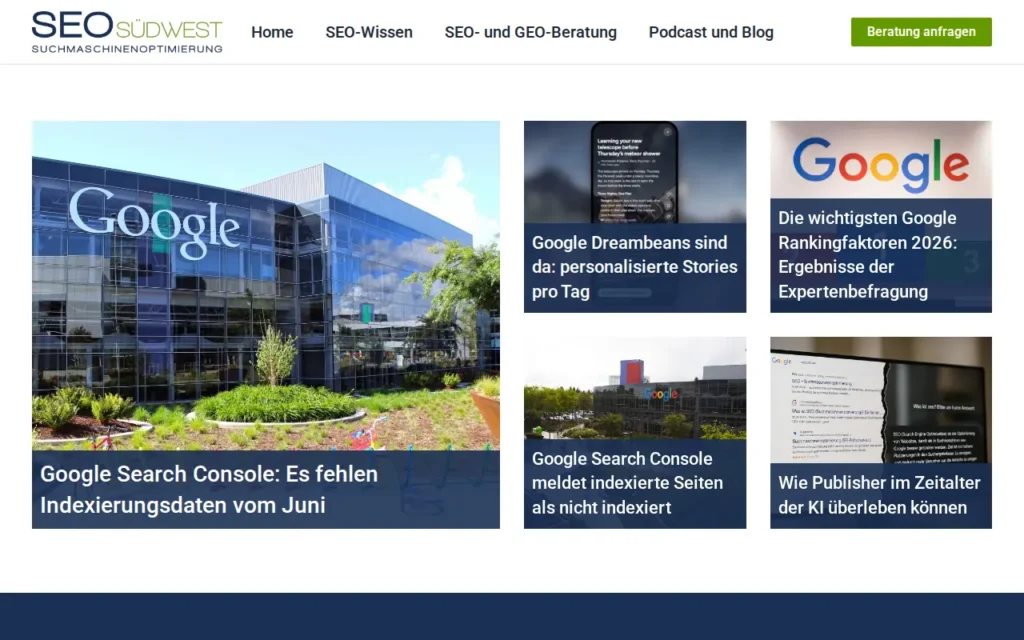
Task: Read 'Google Dreambeans sind da' article
Action: [x=635, y=267]
